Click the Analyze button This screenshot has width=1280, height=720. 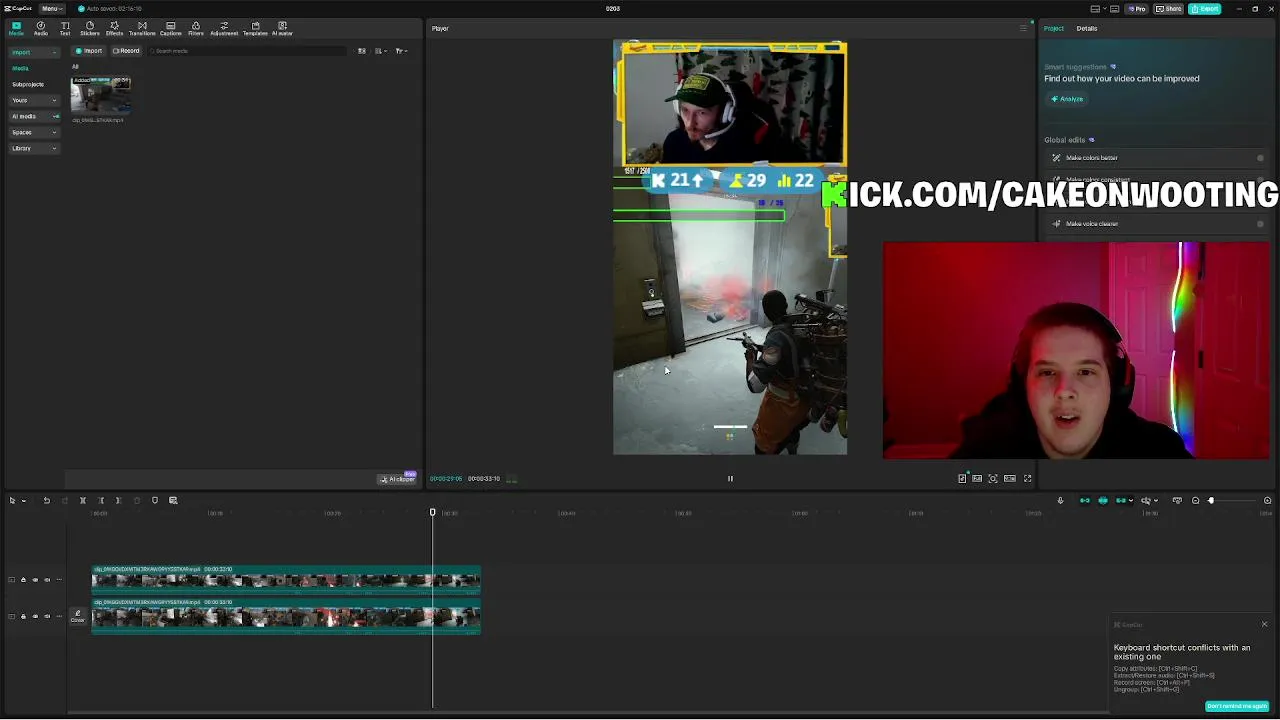click(1067, 99)
